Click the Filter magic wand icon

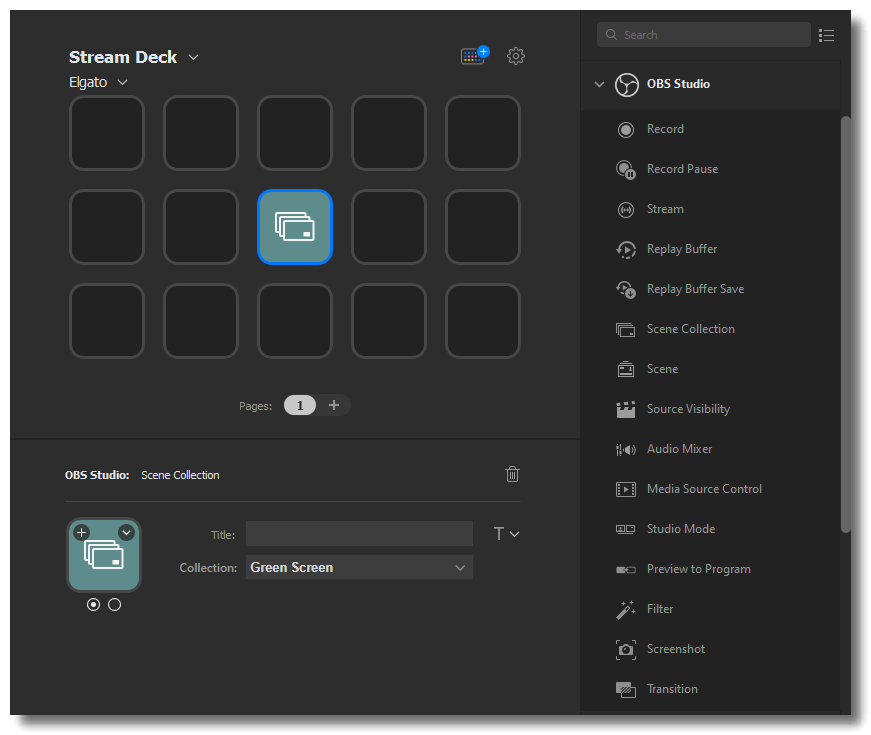coord(625,609)
